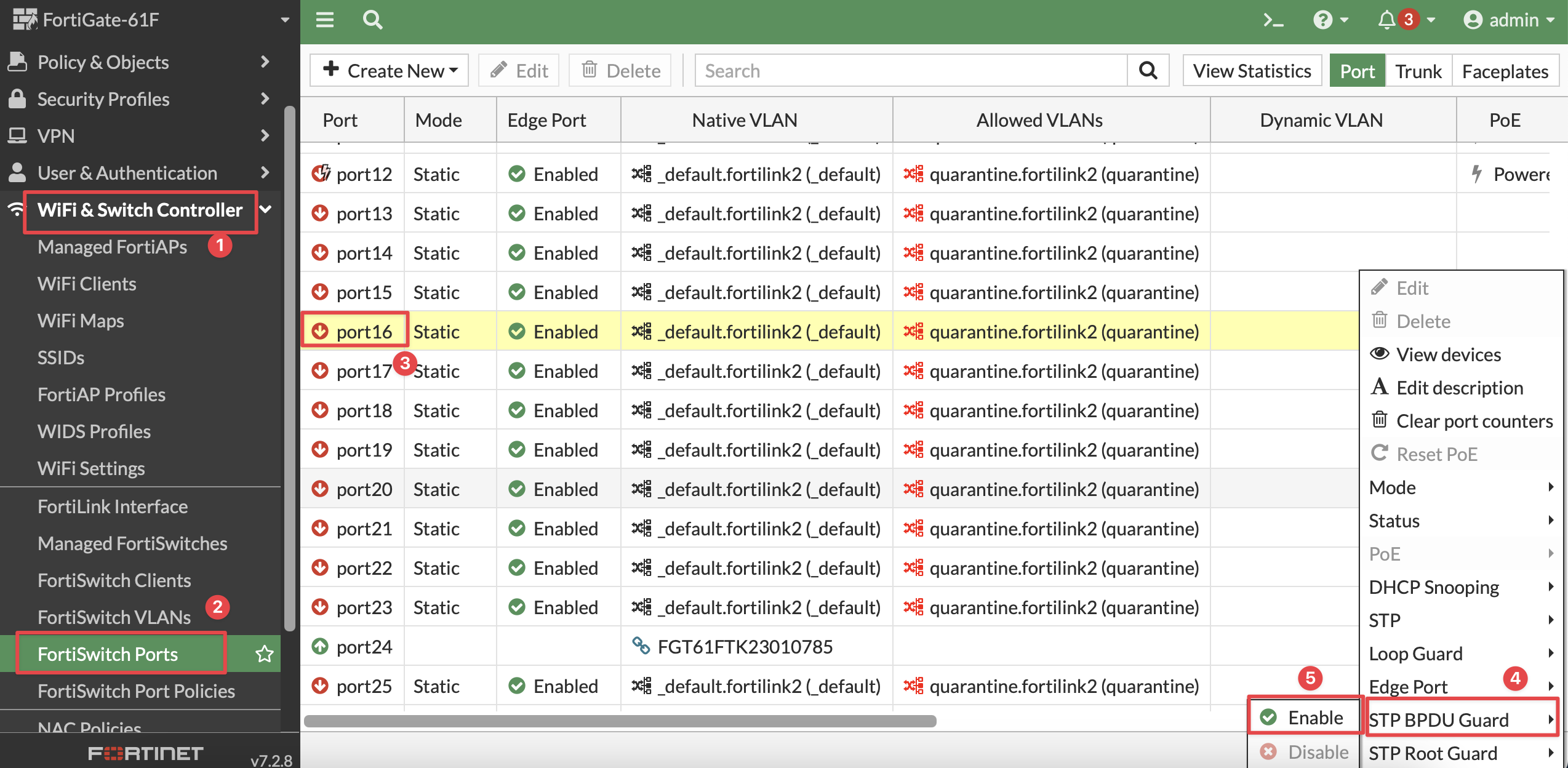Open the Edge Port submenu
Viewport: 1568px width, 768px height.
pos(1461,687)
